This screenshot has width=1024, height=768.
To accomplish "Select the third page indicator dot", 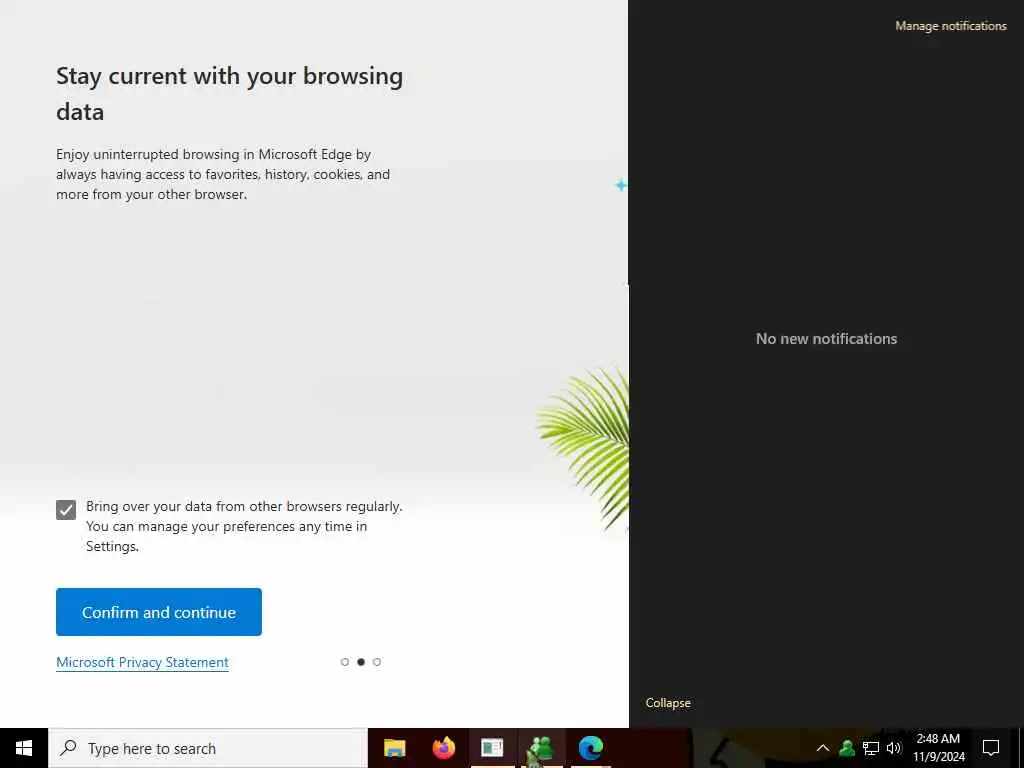I will [377, 662].
